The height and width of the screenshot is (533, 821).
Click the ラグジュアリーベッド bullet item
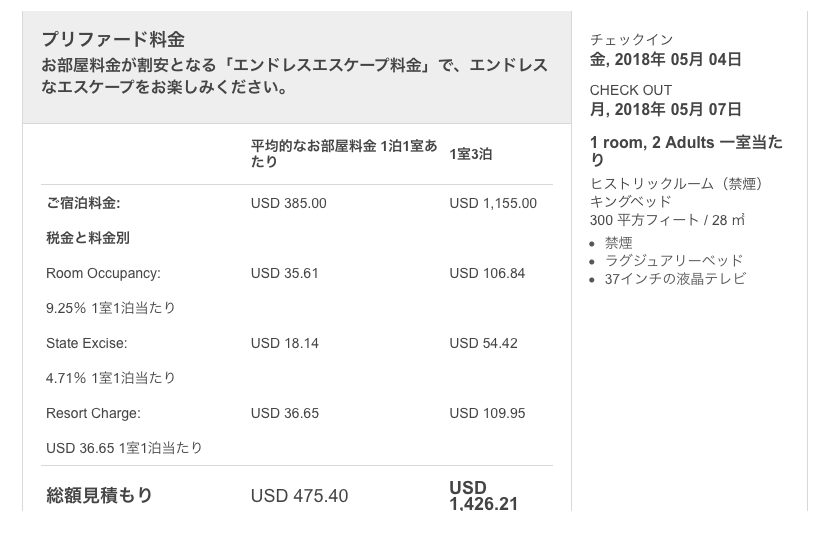(x=674, y=261)
